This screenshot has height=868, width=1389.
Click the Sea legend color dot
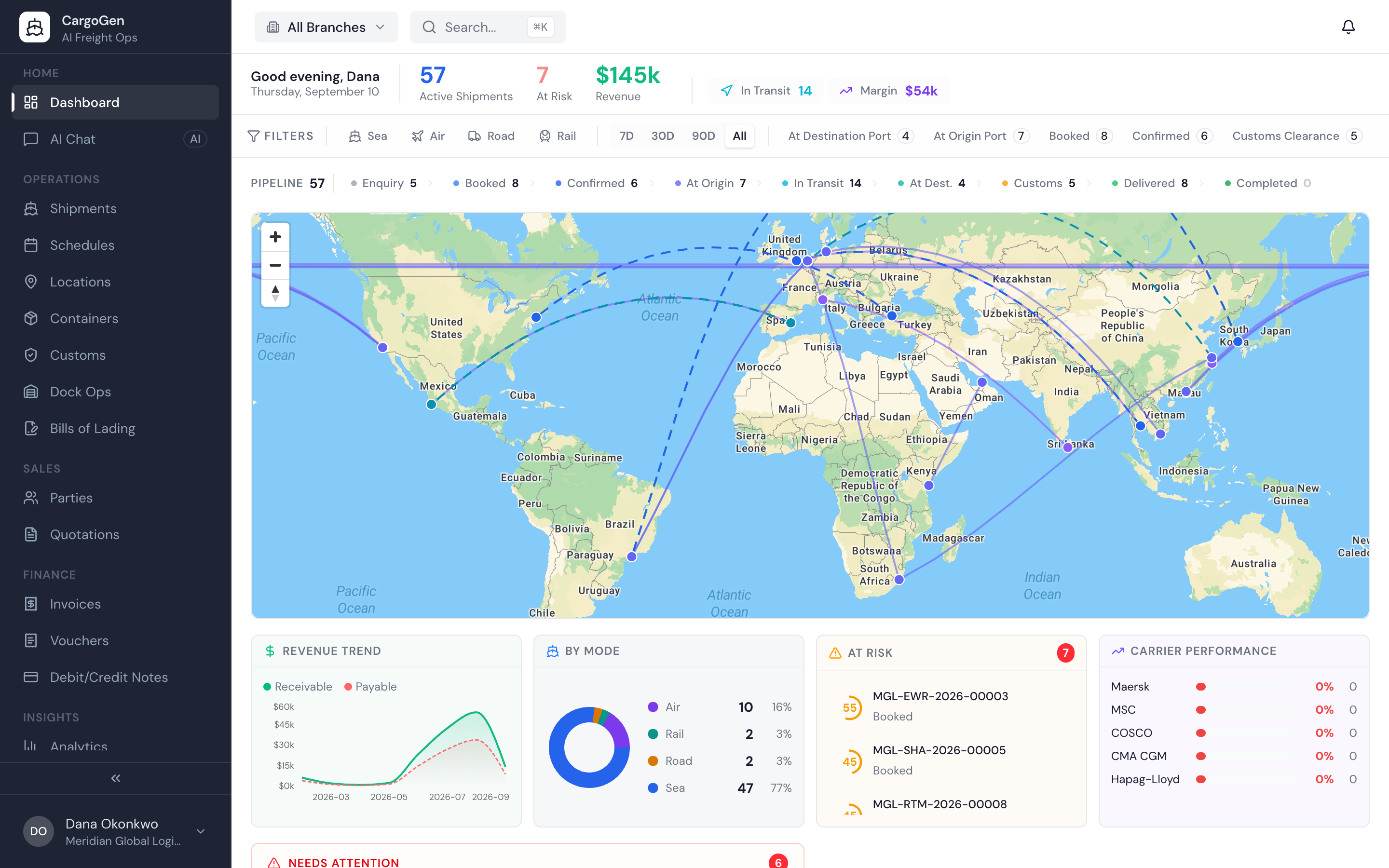[x=653, y=787]
